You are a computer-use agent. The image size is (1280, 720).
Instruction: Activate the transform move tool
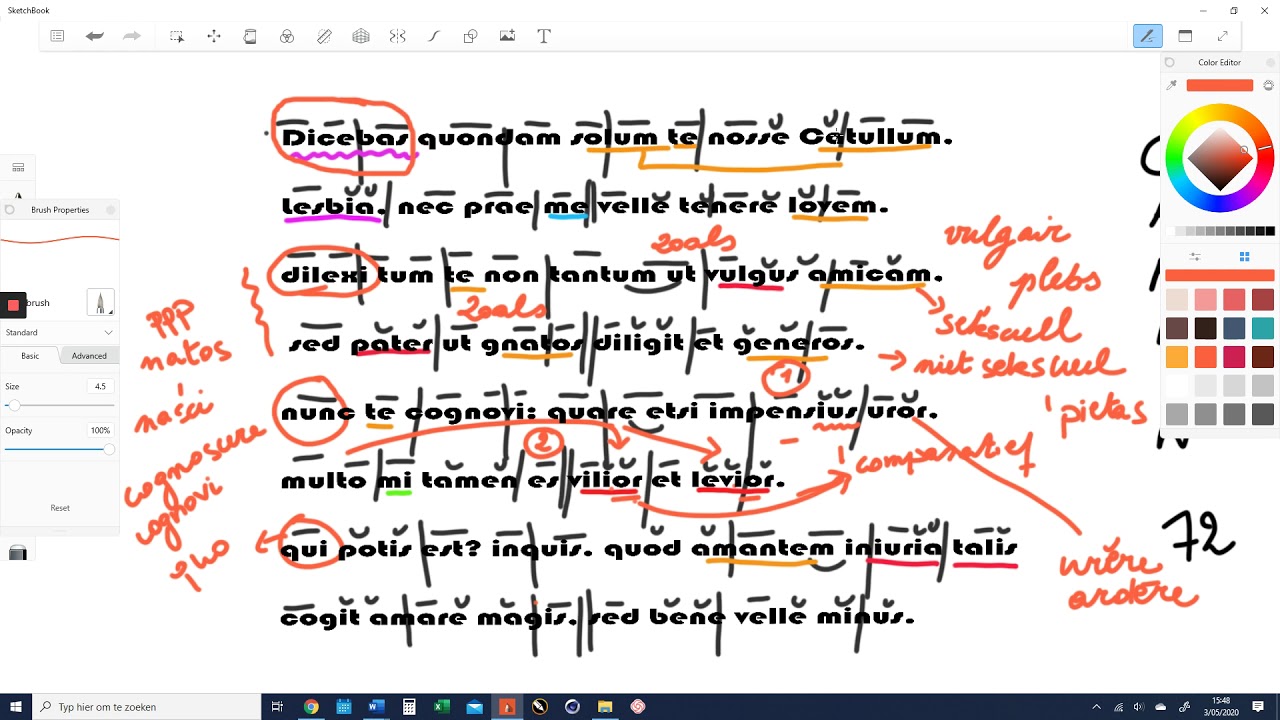pos(214,36)
